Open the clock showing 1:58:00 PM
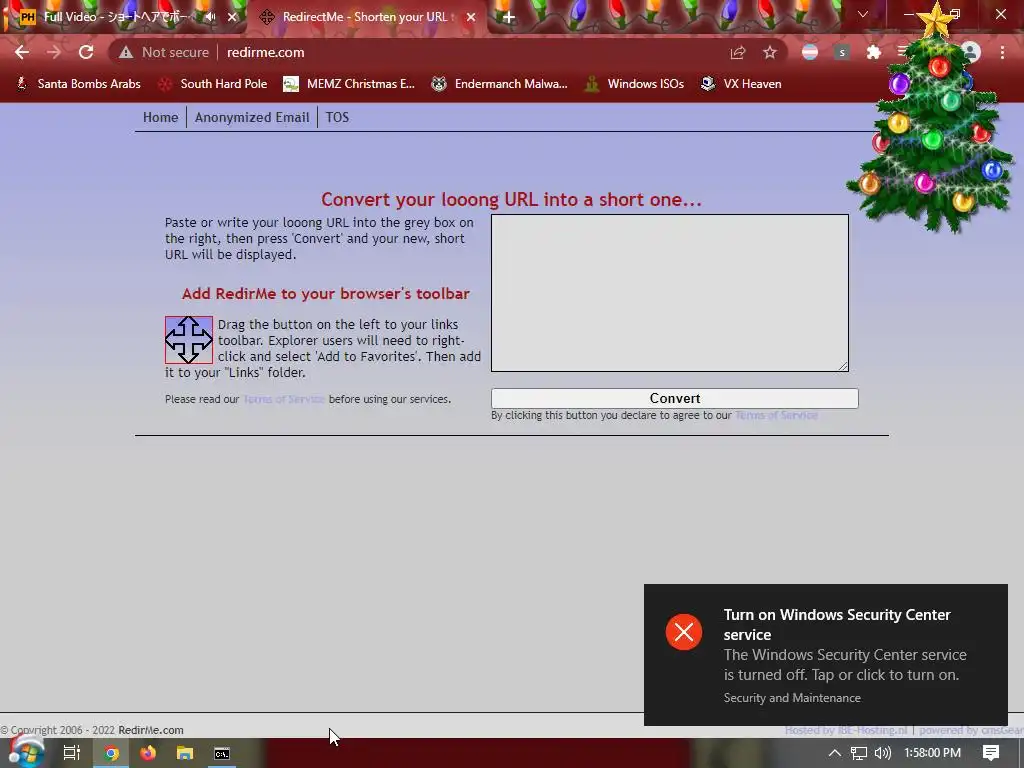 pos(933,753)
